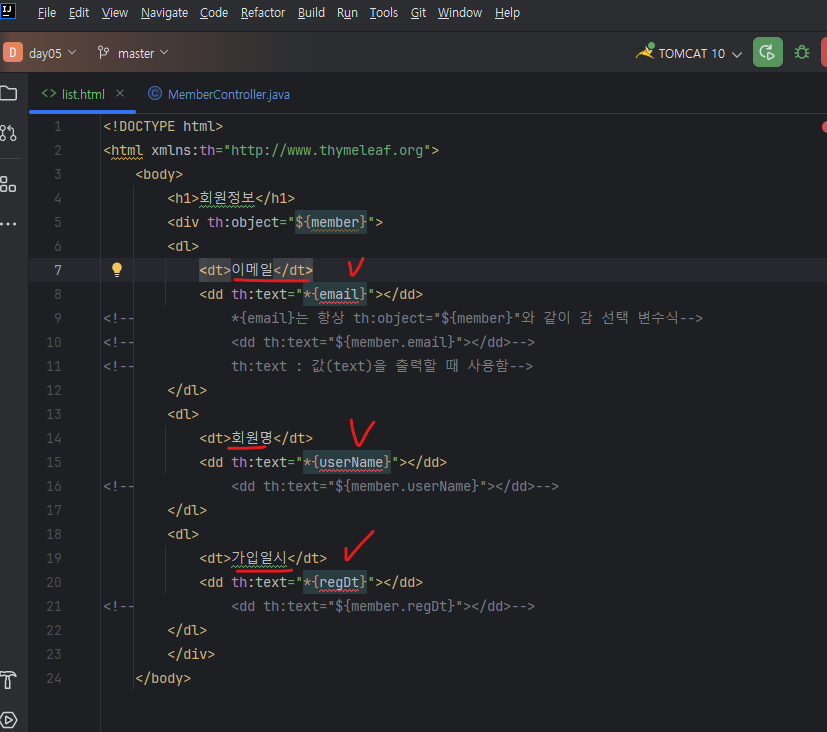Open the File menu
The image size is (827, 732).
pyautogui.click(x=47, y=13)
